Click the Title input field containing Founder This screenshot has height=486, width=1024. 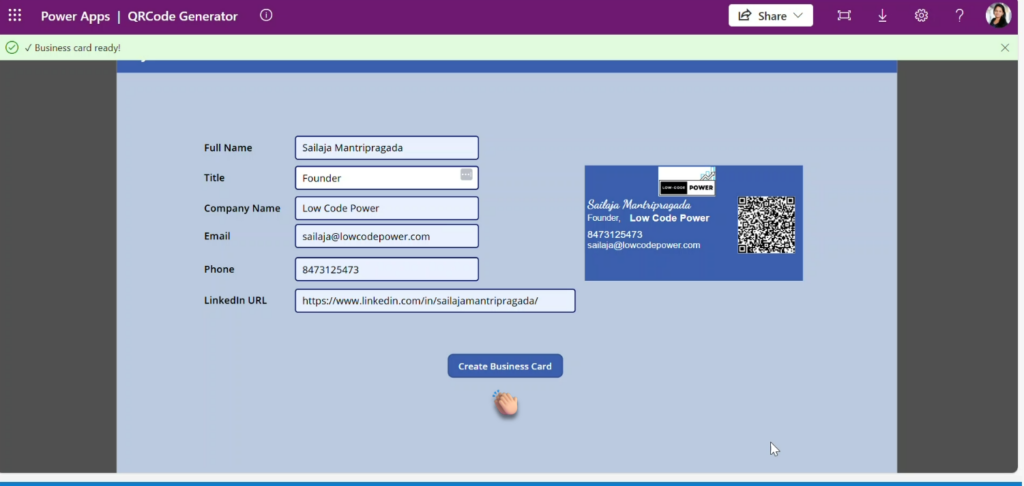(387, 178)
